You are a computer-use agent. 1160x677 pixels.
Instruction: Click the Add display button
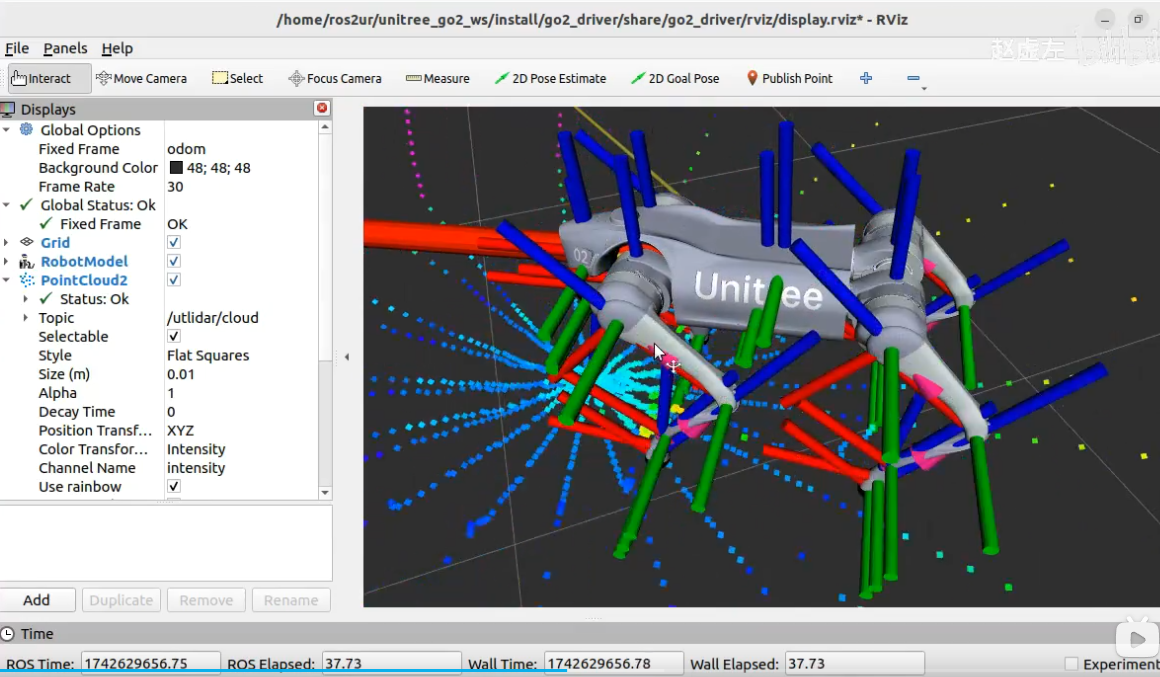pyautogui.click(x=37, y=600)
